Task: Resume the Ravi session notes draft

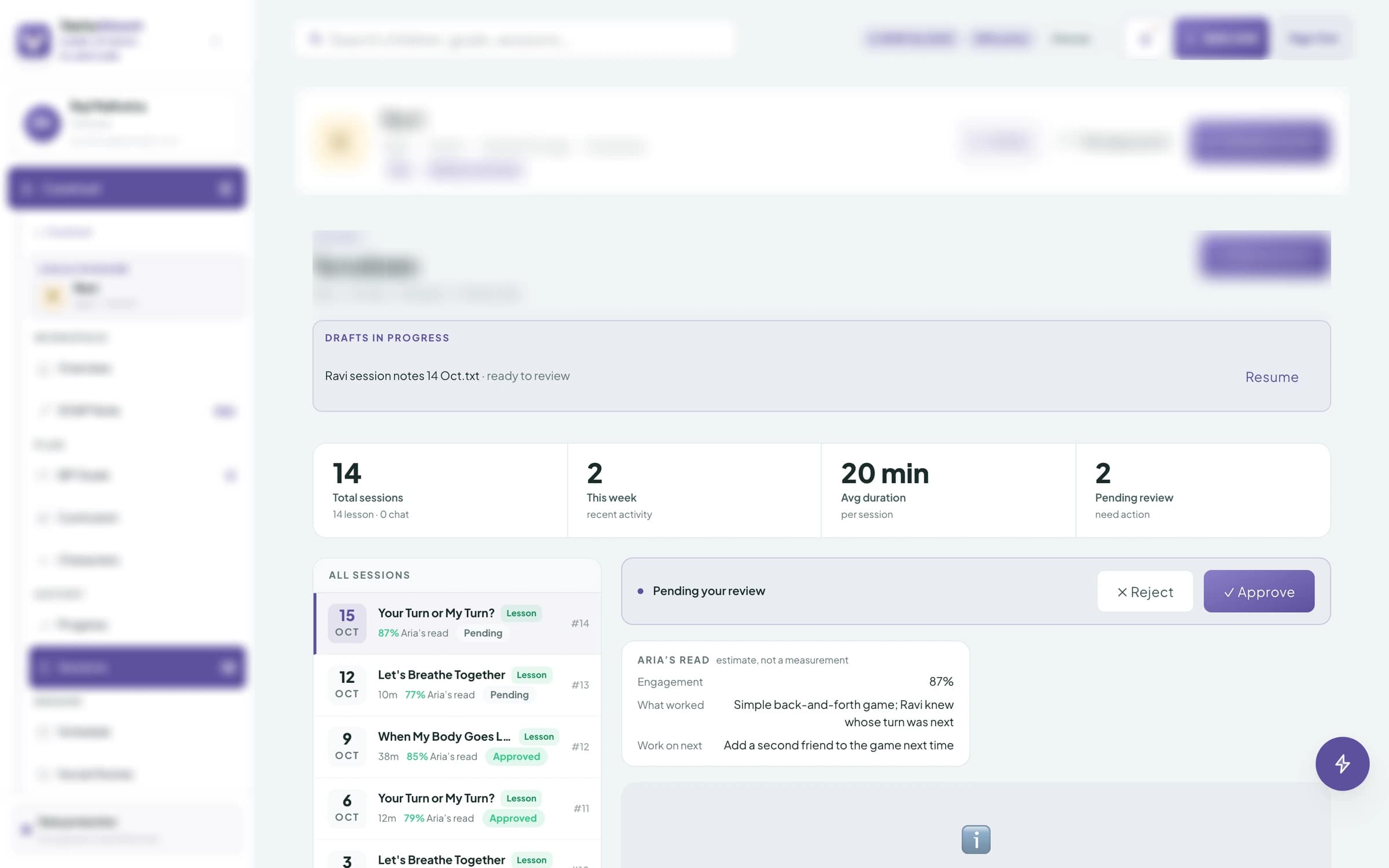Action: click(x=1272, y=377)
